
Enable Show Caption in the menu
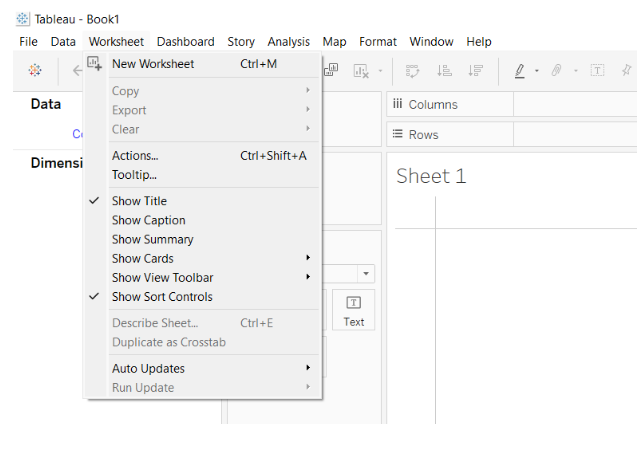click(148, 220)
